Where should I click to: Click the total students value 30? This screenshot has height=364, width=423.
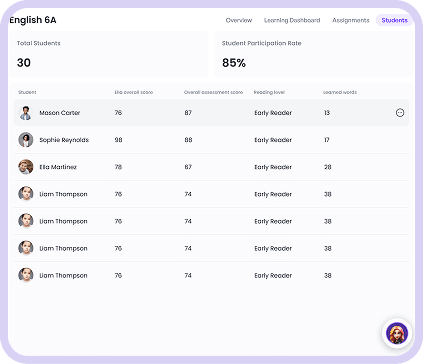(24, 63)
